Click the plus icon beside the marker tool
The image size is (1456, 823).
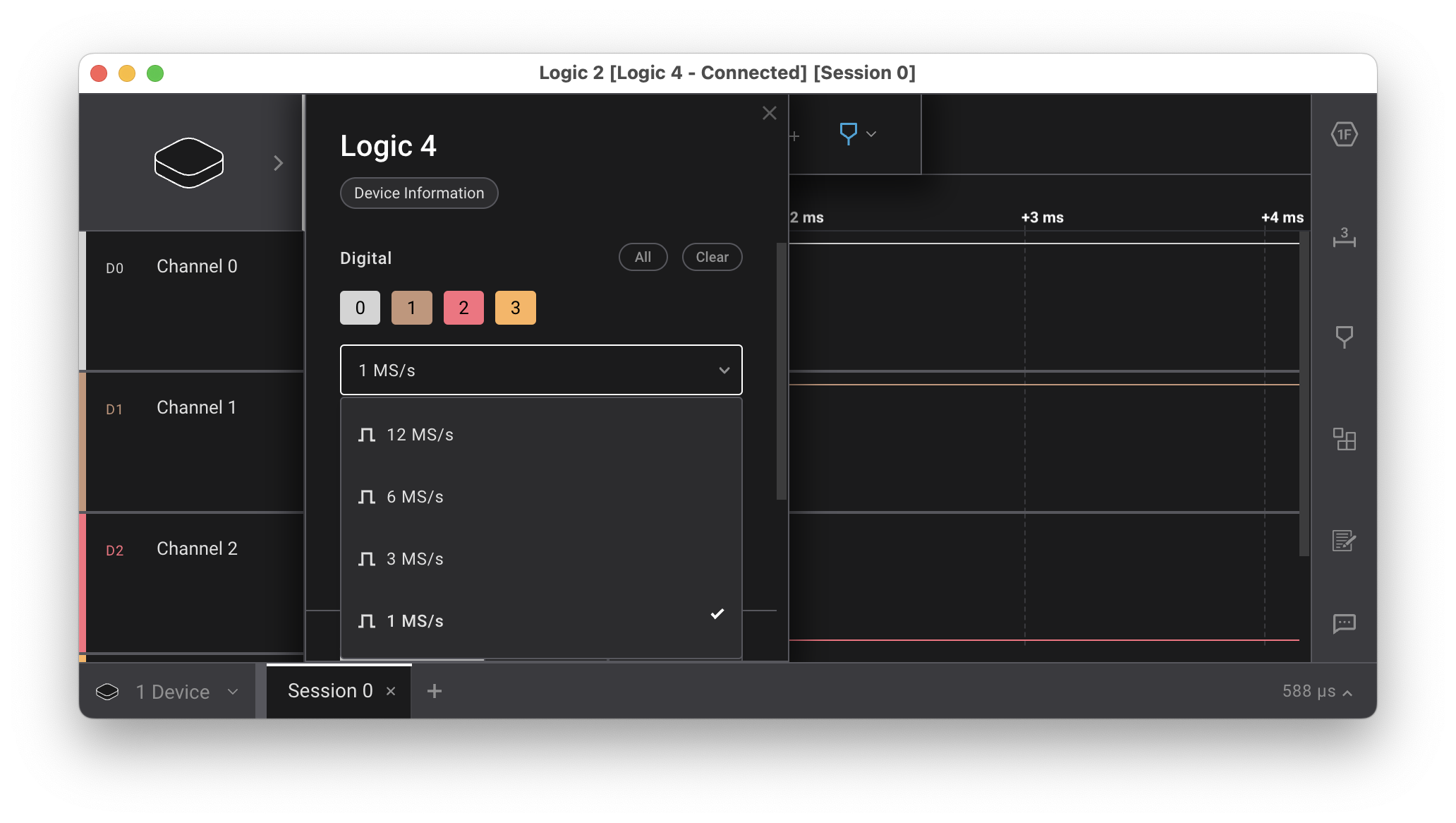click(794, 136)
